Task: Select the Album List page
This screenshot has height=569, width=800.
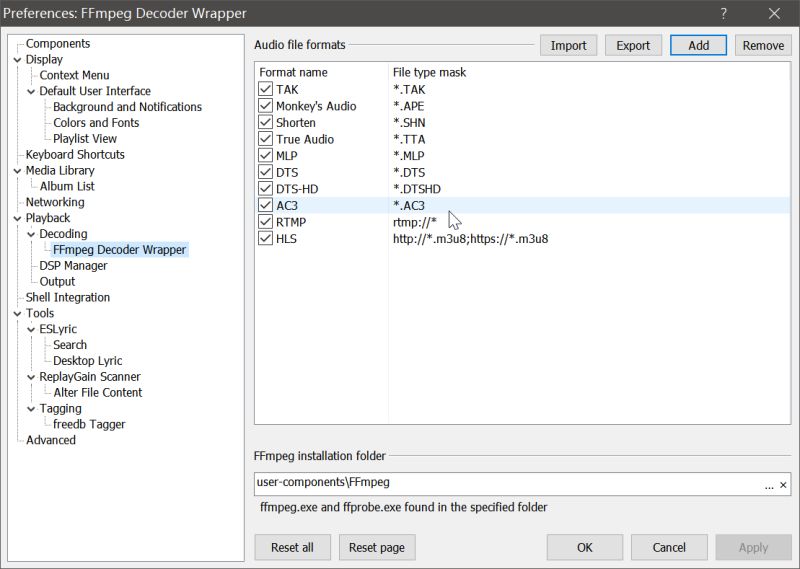Action: 67,186
